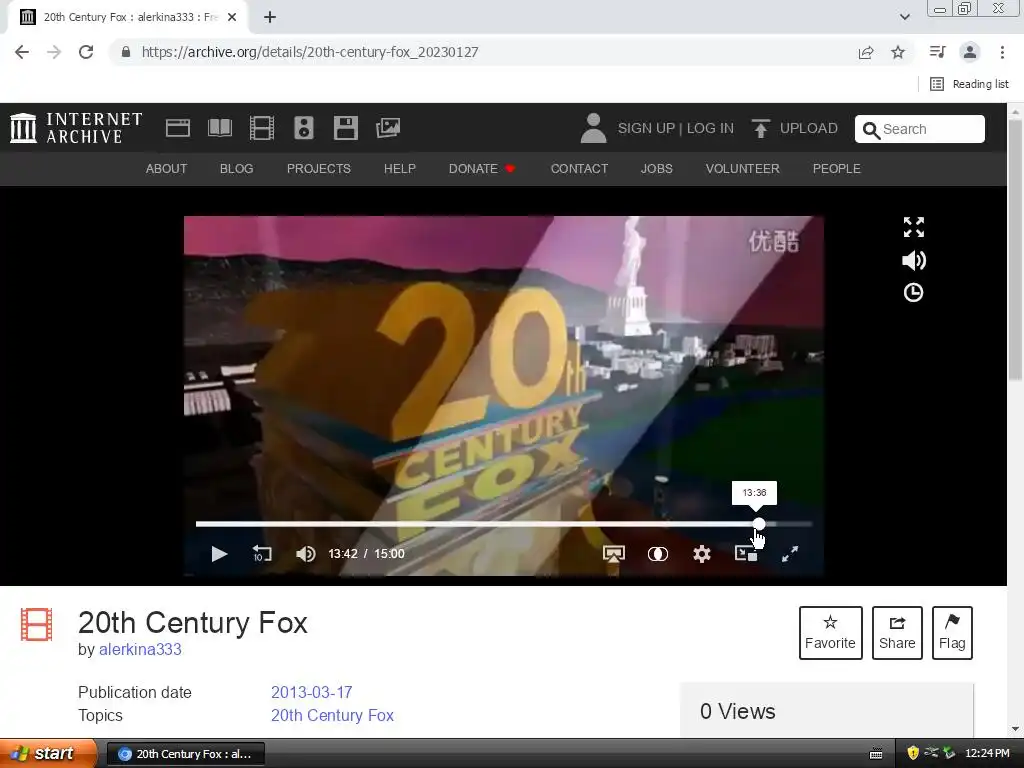Open the JOBS menu item
Viewport: 1024px width, 768px height.
pos(656,168)
